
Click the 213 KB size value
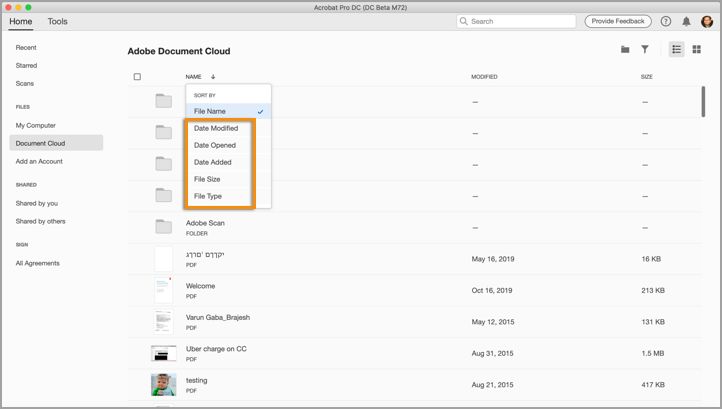pyautogui.click(x=653, y=291)
